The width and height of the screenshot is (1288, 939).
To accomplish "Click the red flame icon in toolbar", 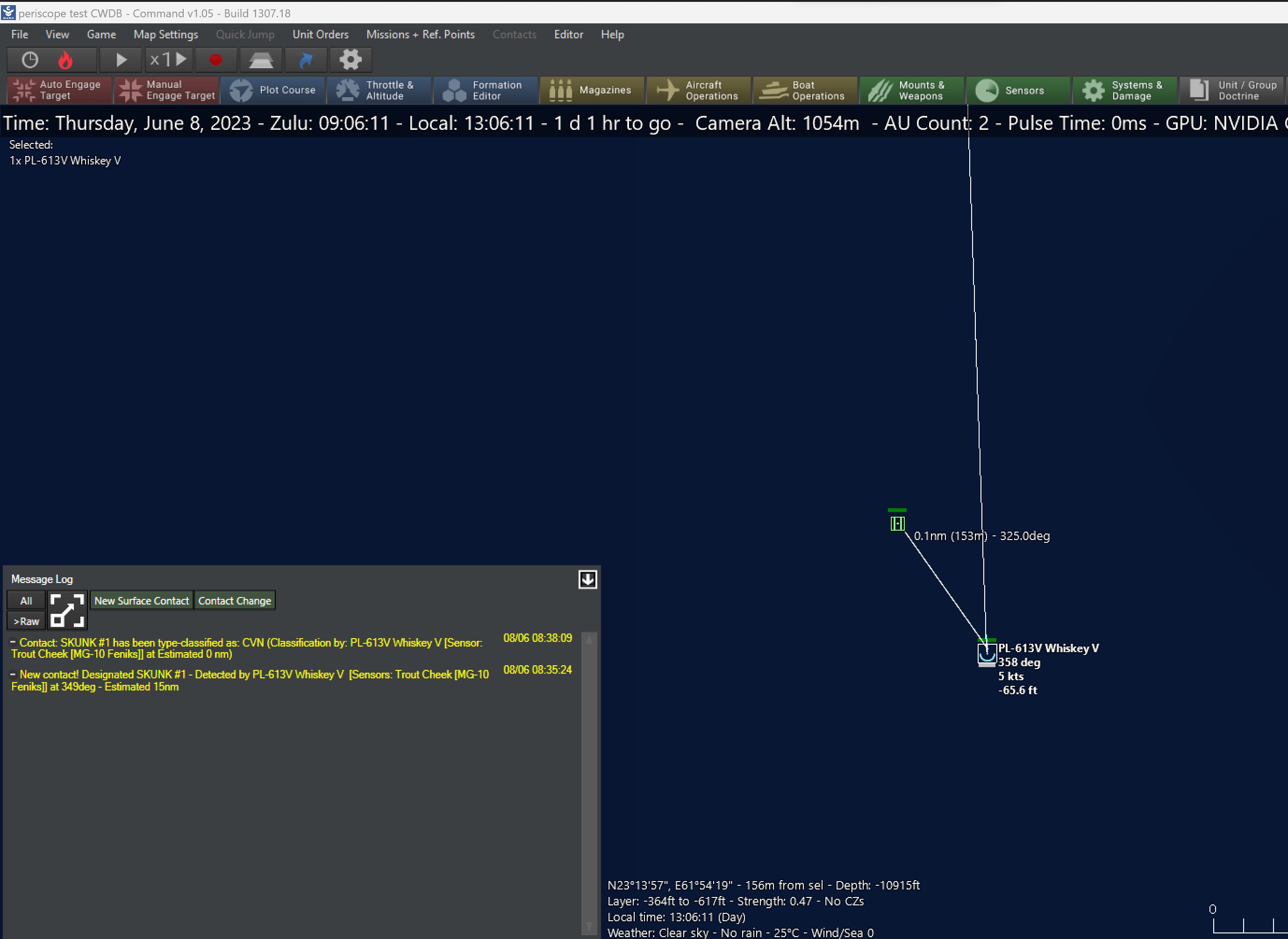I will [x=65, y=60].
